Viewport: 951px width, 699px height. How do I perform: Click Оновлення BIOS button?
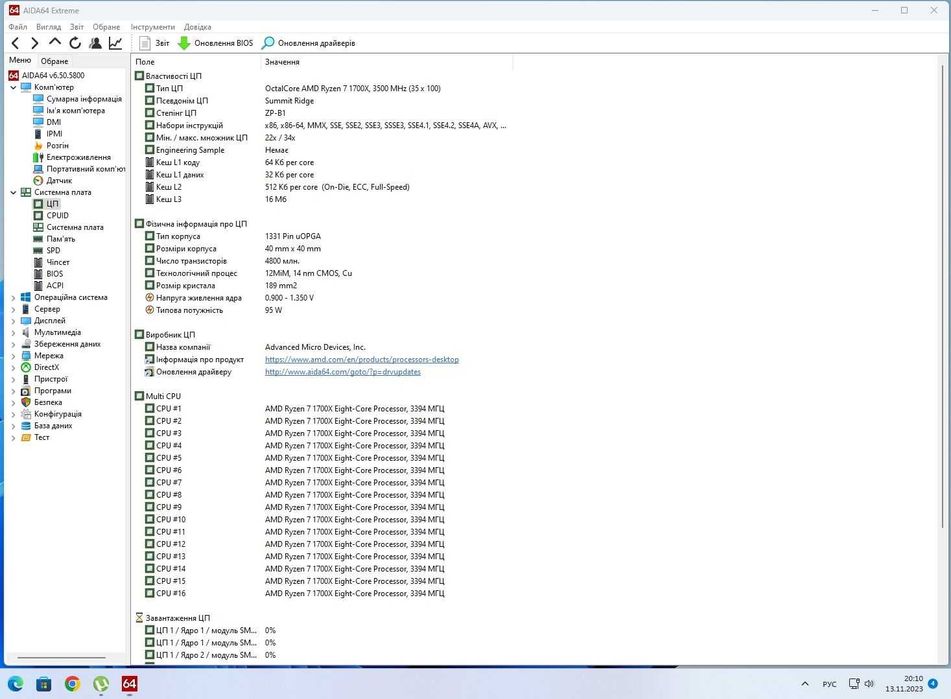point(215,43)
